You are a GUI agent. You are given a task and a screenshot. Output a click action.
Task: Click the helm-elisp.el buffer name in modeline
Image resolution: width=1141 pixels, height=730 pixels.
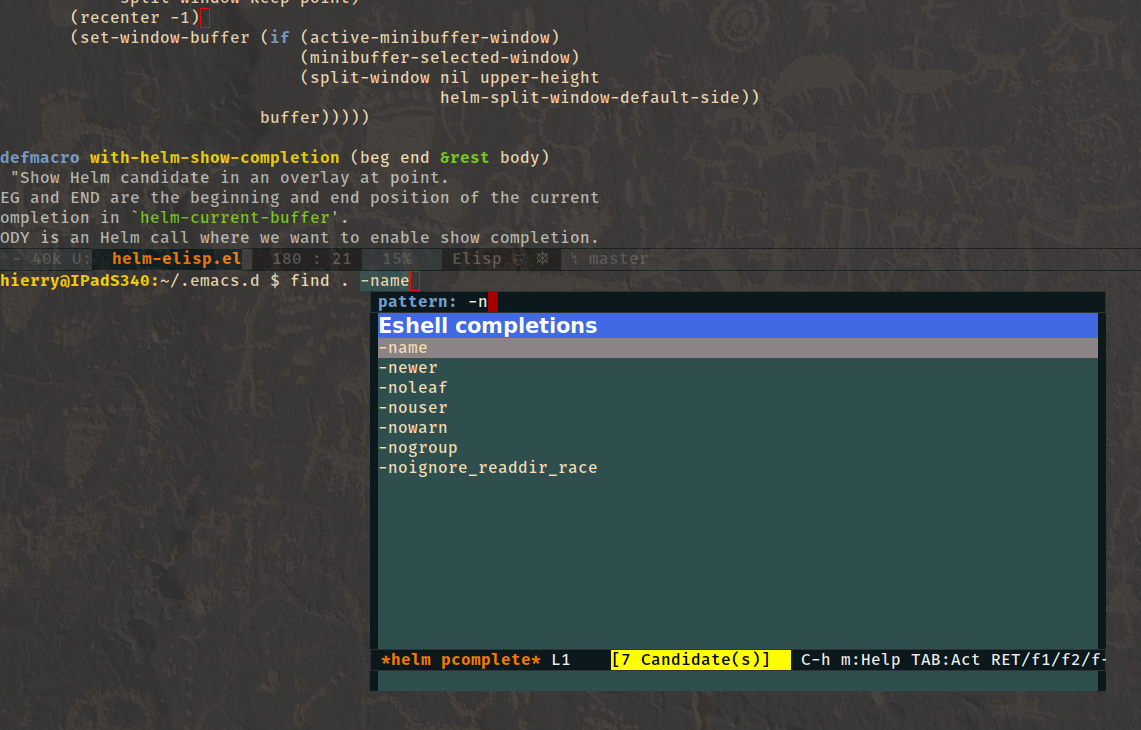(176, 258)
